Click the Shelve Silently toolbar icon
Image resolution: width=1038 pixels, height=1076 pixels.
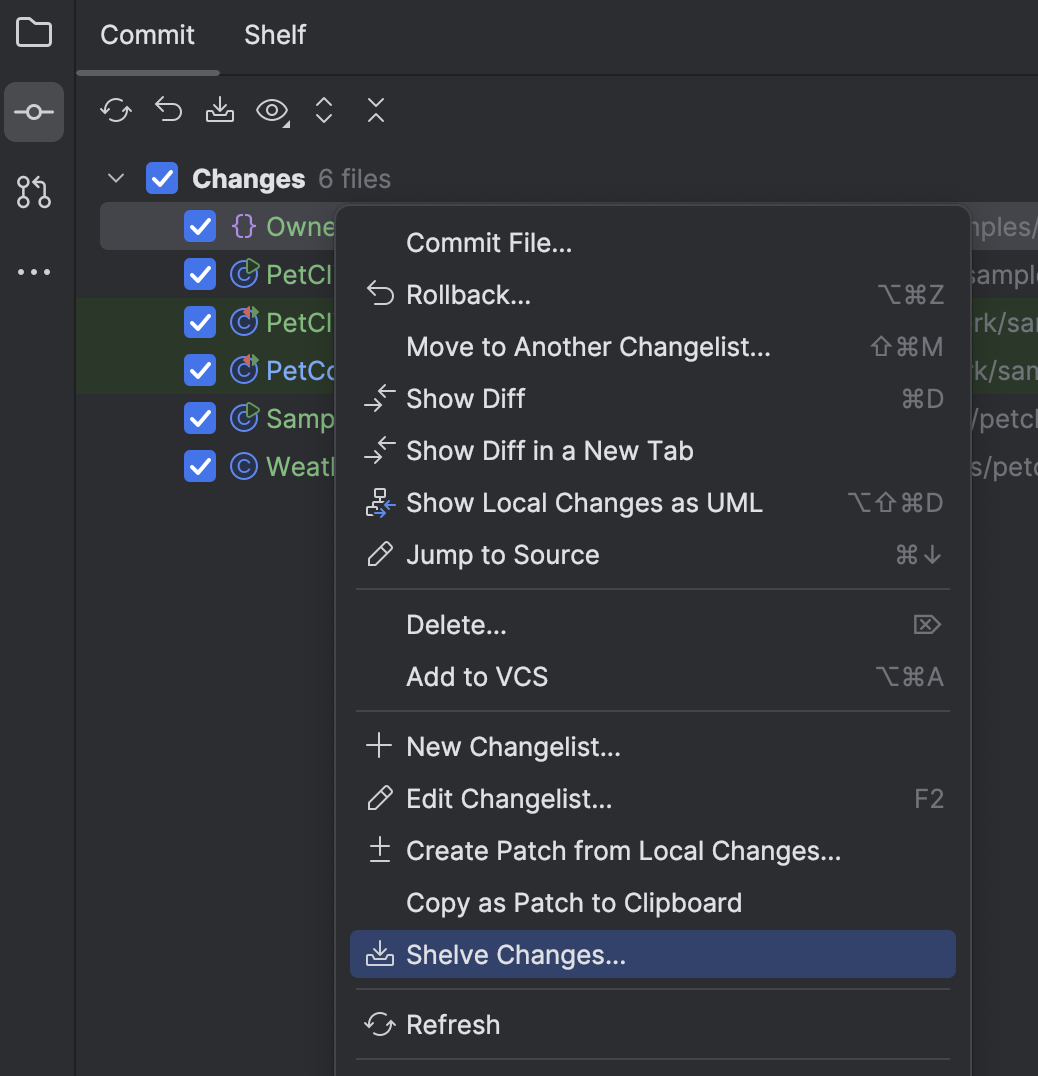(219, 111)
